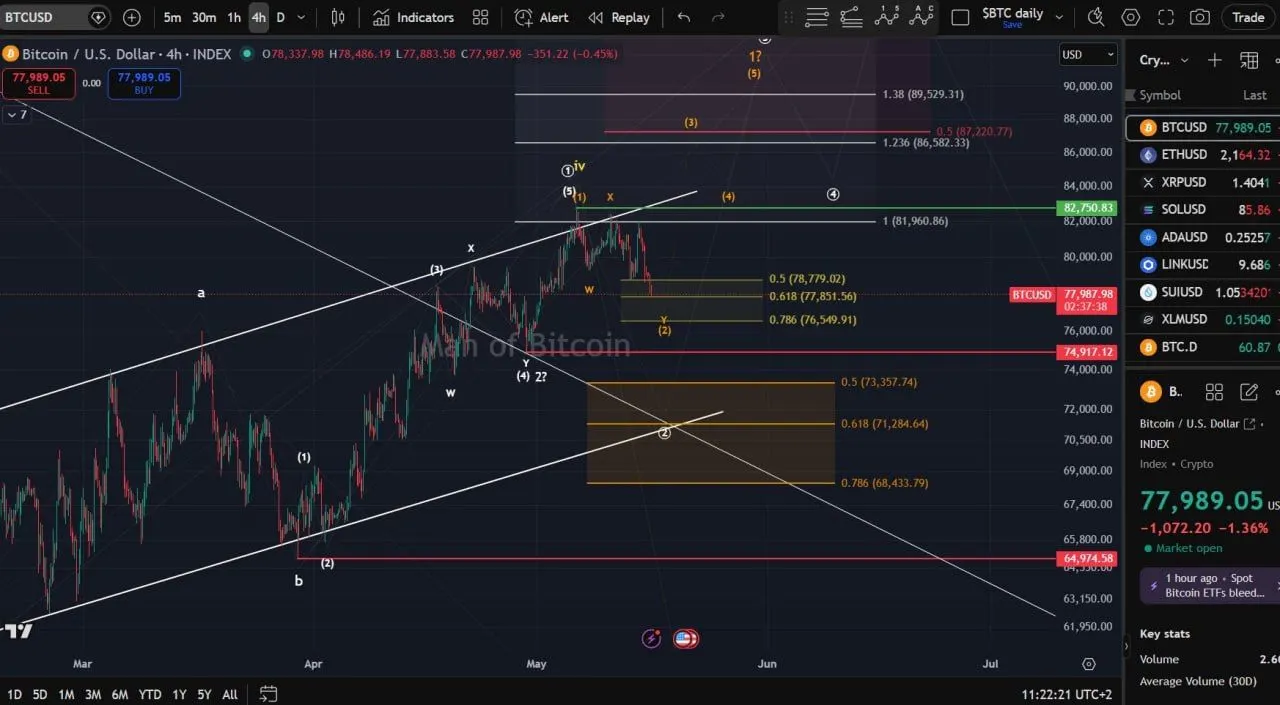Select the 1M date range
This screenshot has width=1280, height=705.
coord(66,694)
